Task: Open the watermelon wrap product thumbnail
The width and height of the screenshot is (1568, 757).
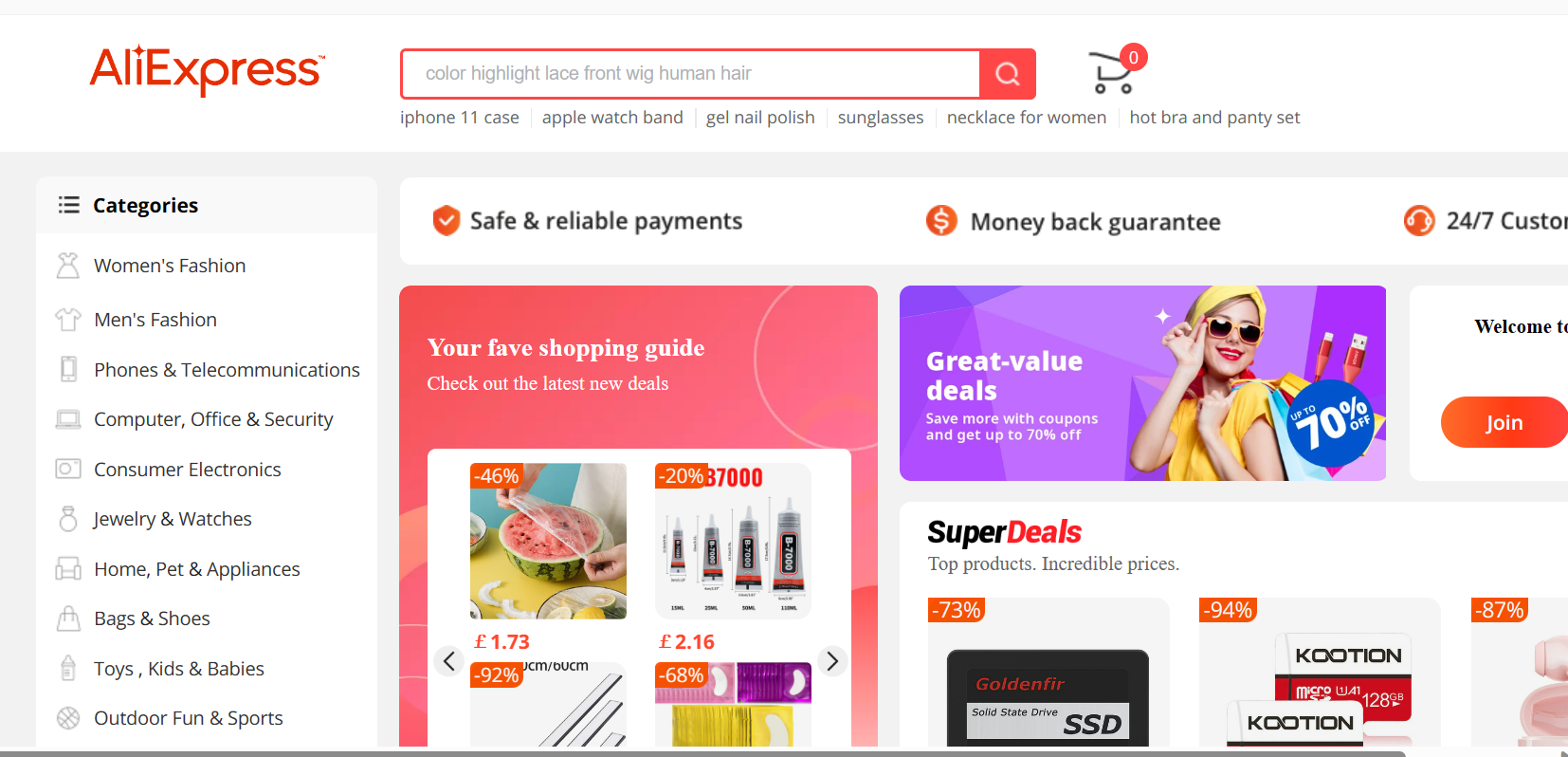Action: click(x=548, y=541)
